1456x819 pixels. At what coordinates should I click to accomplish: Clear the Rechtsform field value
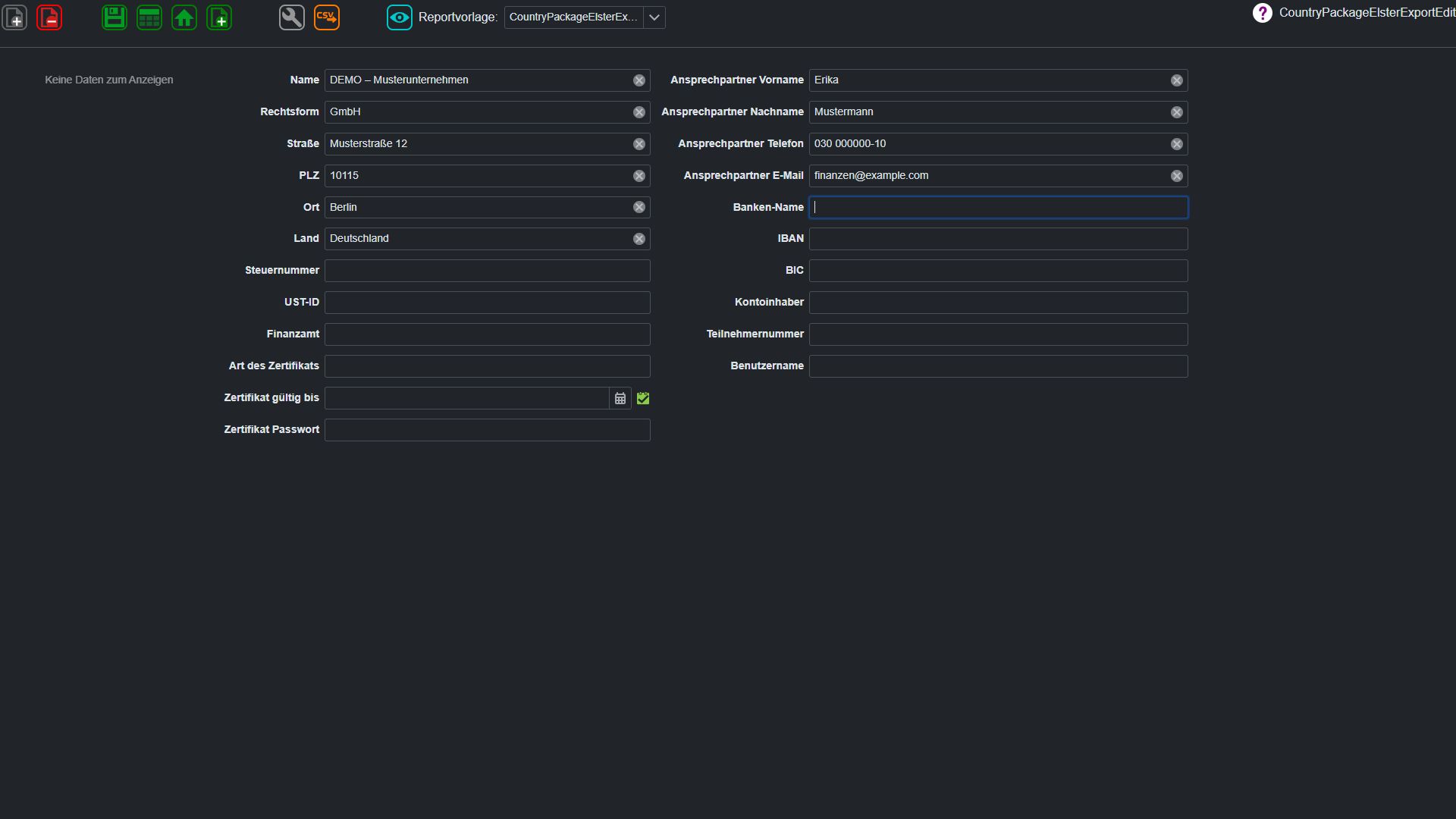[x=639, y=112]
